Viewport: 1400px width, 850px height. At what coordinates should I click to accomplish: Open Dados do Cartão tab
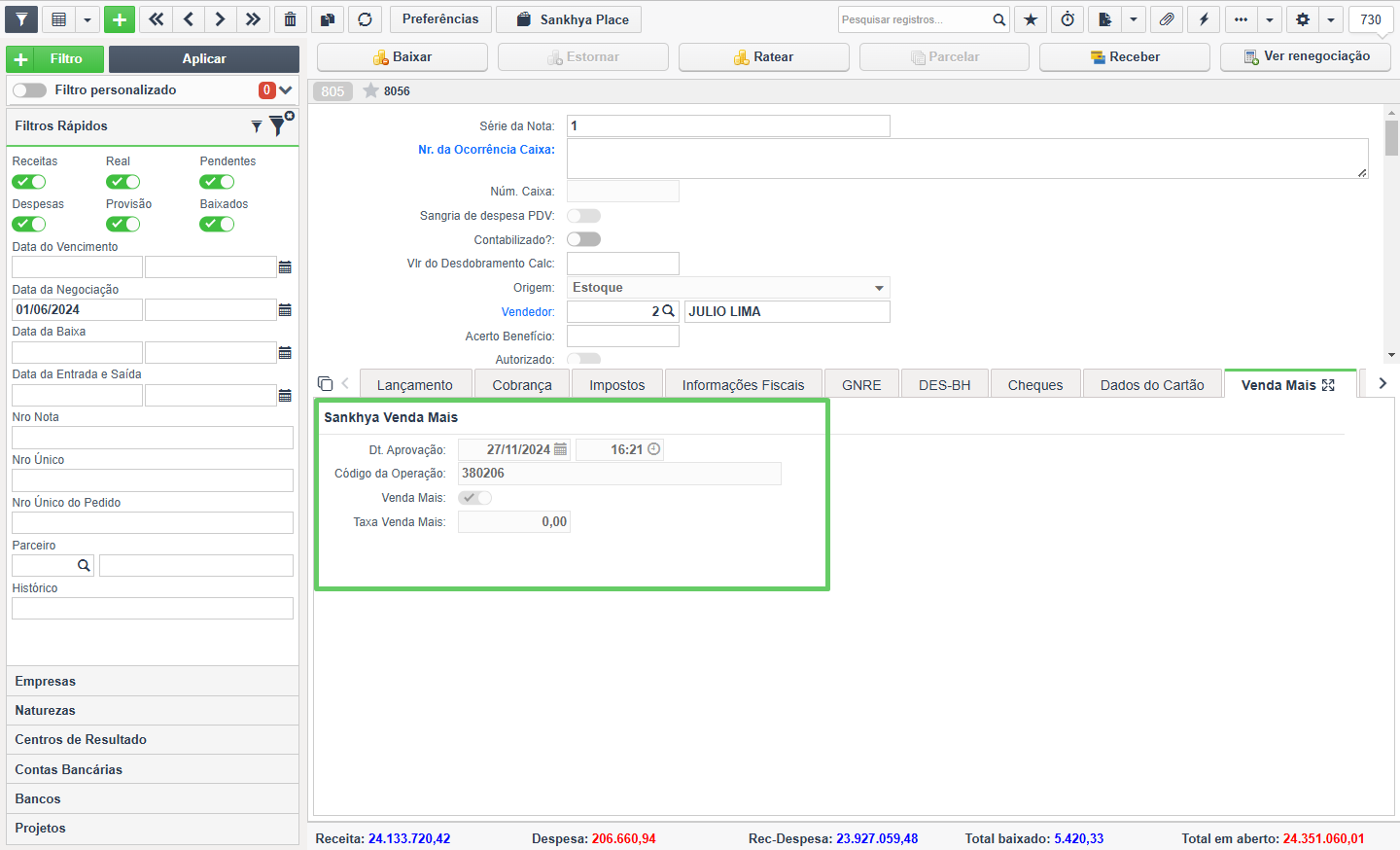[1152, 385]
